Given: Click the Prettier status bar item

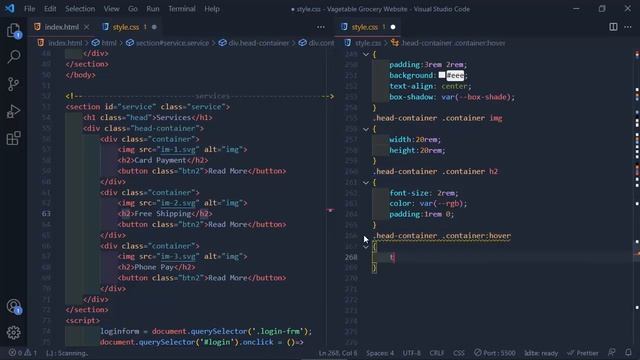Looking at the screenshot, I should (582, 353).
